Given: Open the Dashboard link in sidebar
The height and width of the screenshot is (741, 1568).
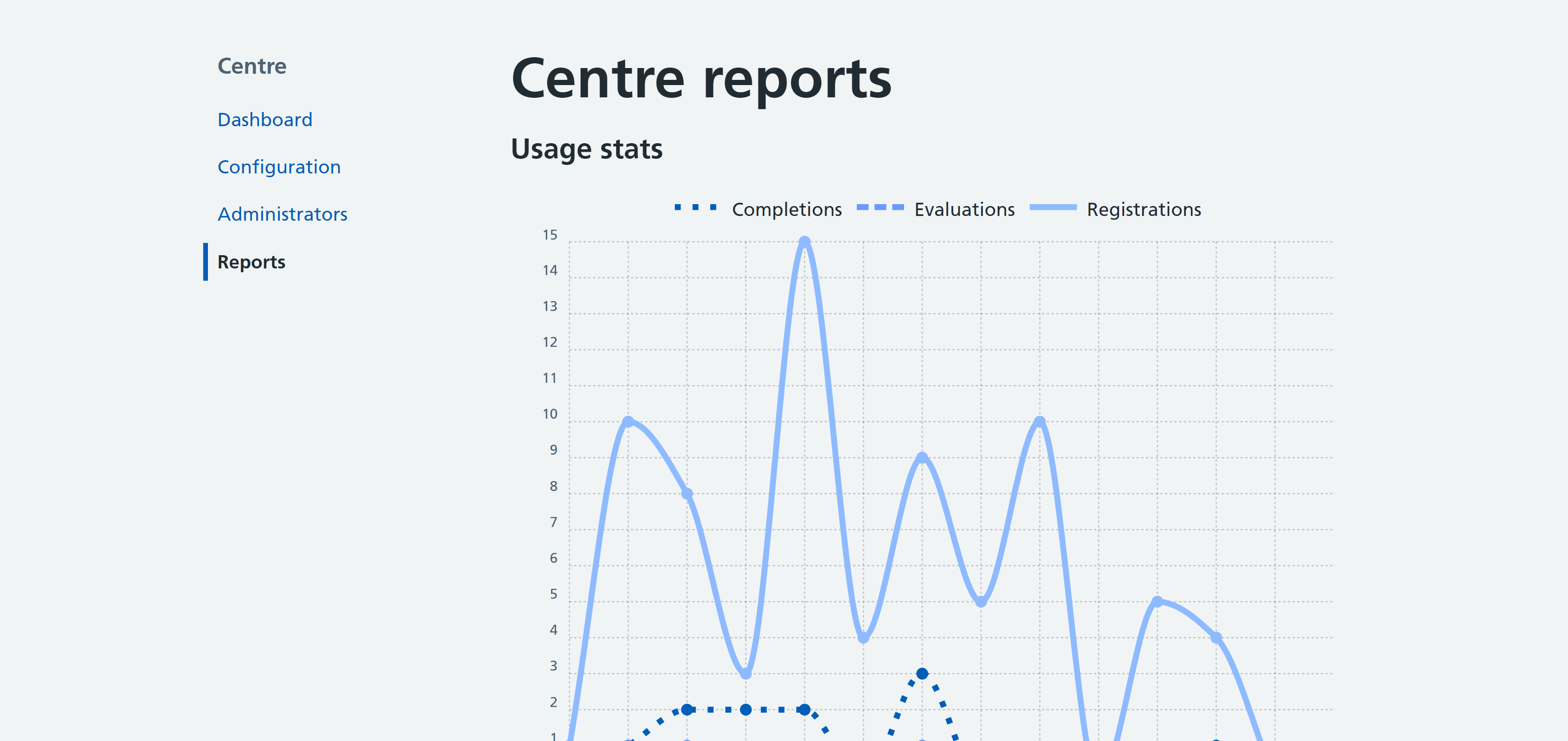Looking at the screenshot, I should click(265, 120).
